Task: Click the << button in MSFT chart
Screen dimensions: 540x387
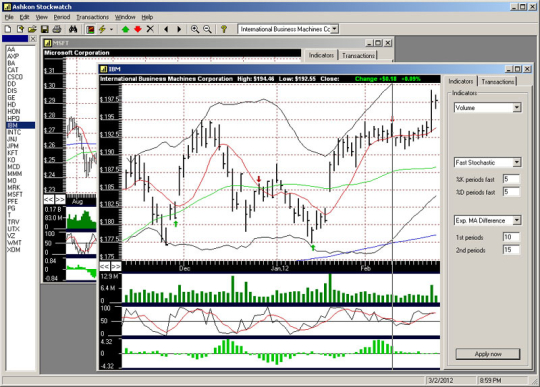Action: (x=49, y=200)
